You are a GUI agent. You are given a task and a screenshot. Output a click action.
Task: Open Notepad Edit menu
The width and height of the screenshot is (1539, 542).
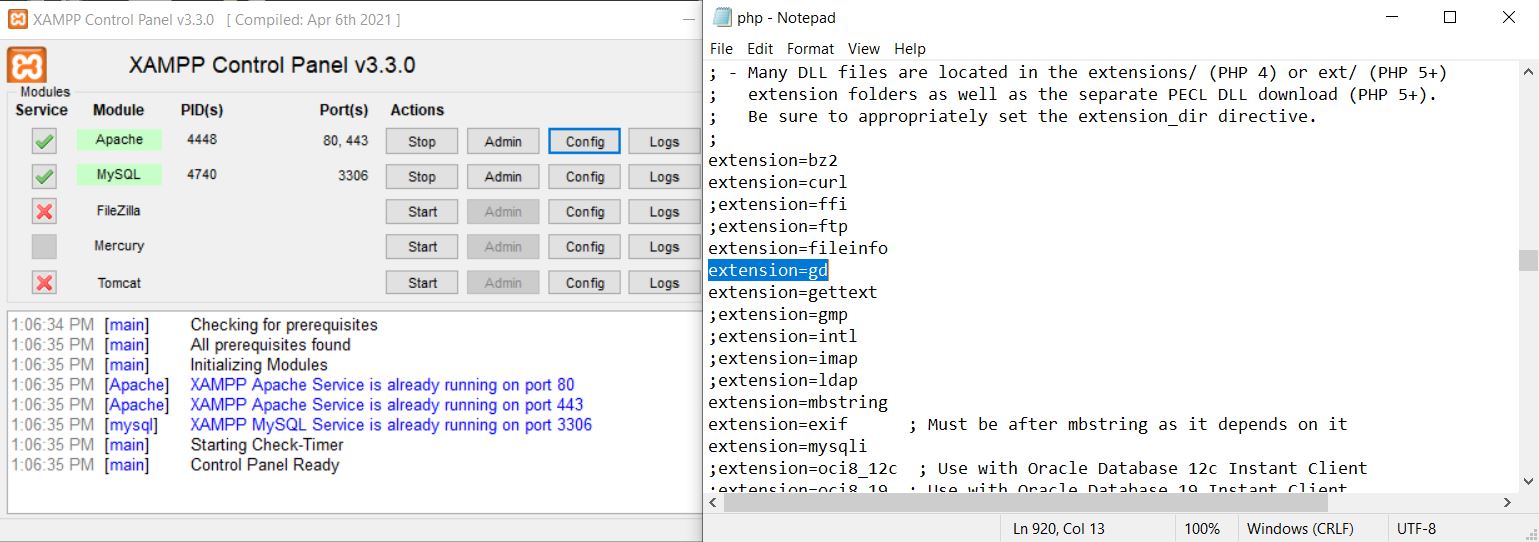[760, 48]
